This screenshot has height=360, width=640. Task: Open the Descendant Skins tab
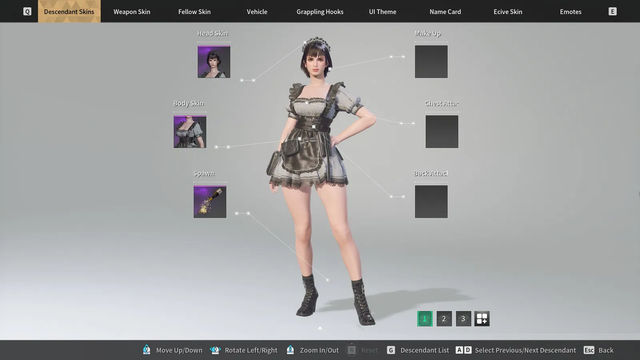[69, 11]
